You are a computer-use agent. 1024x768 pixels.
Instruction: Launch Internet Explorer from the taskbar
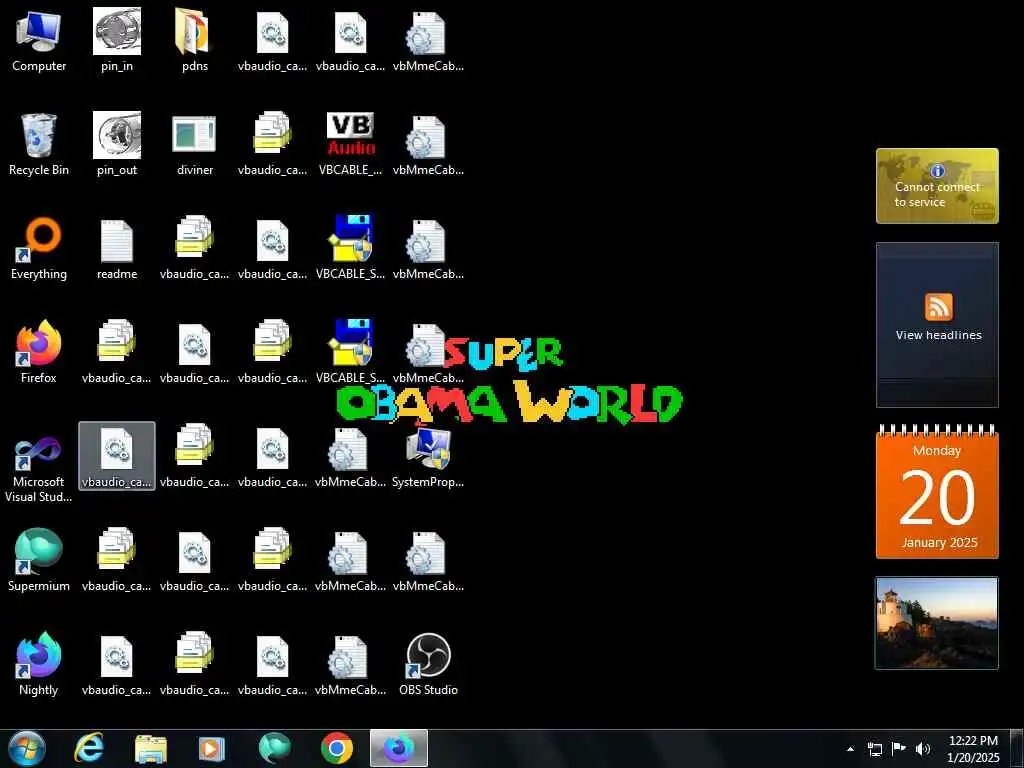pyautogui.click(x=89, y=748)
